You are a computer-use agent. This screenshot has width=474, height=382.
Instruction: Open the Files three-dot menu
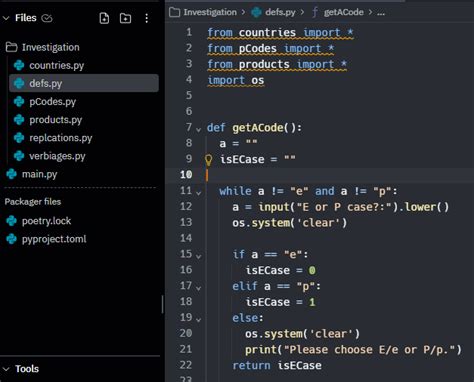click(x=147, y=18)
